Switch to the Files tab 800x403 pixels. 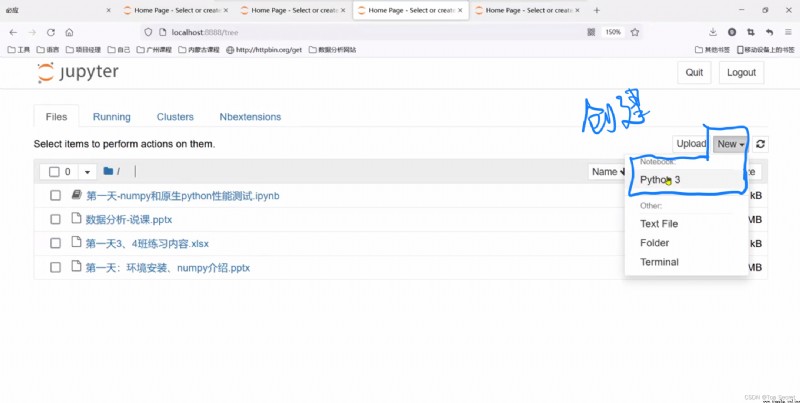56,117
